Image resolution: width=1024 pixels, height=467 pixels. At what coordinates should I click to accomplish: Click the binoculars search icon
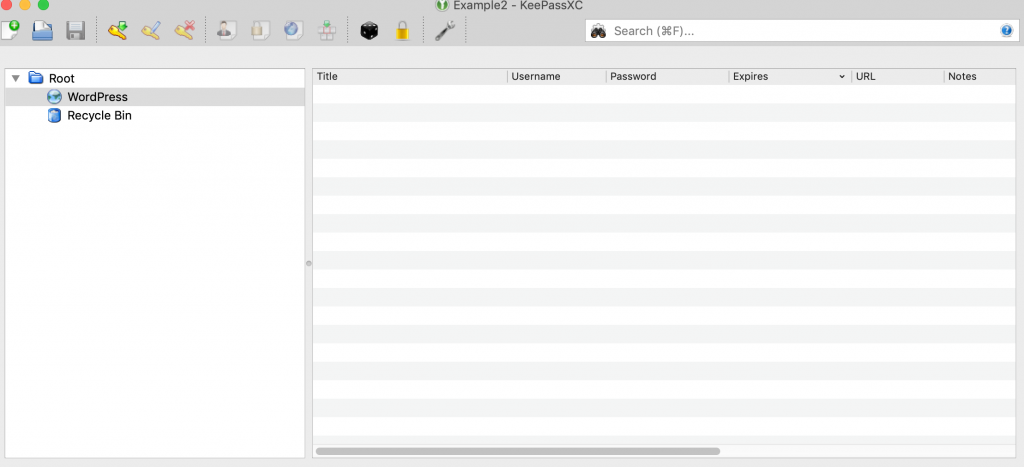tap(598, 31)
